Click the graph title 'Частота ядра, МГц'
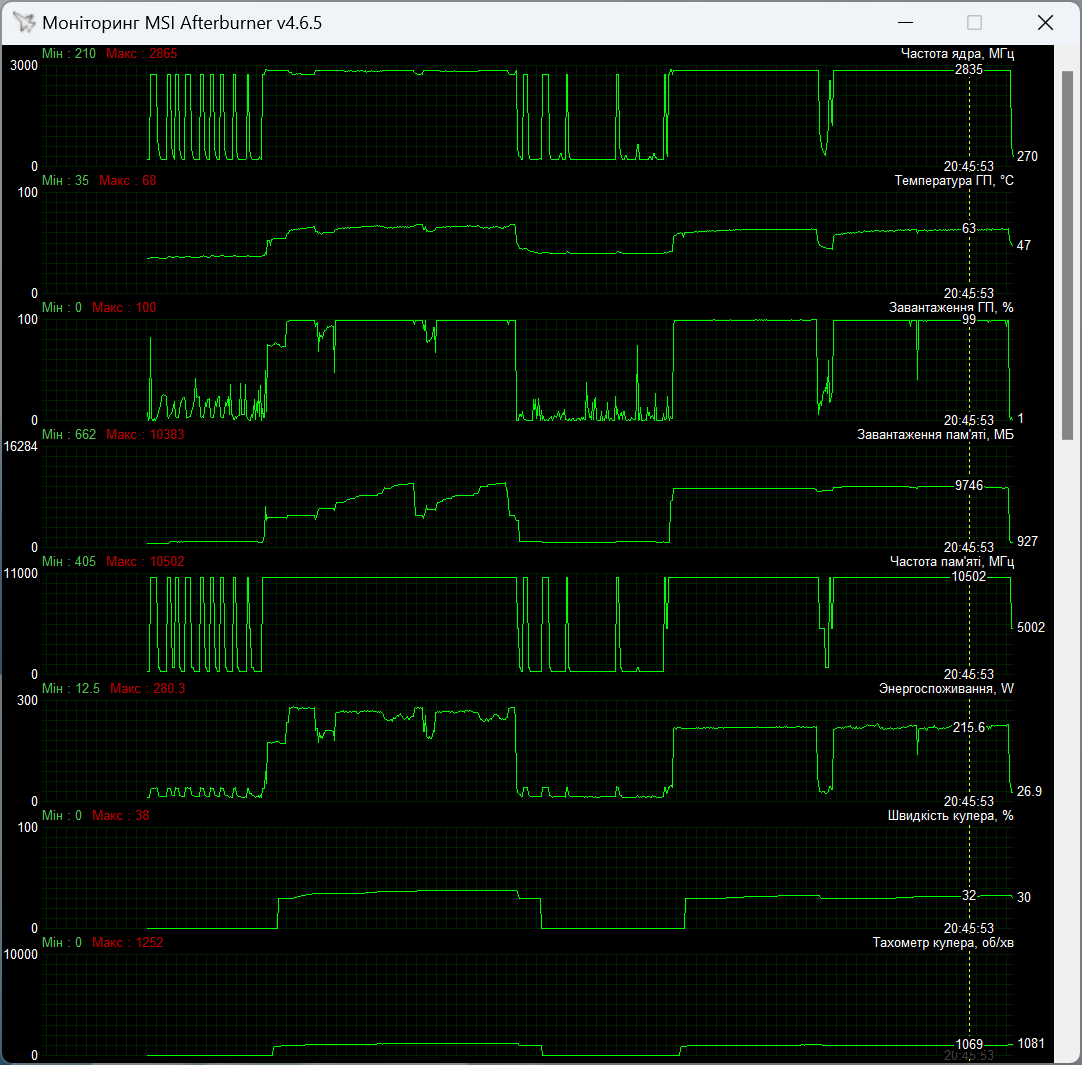Viewport: 1082px width, 1065px height. coord(957,54)
